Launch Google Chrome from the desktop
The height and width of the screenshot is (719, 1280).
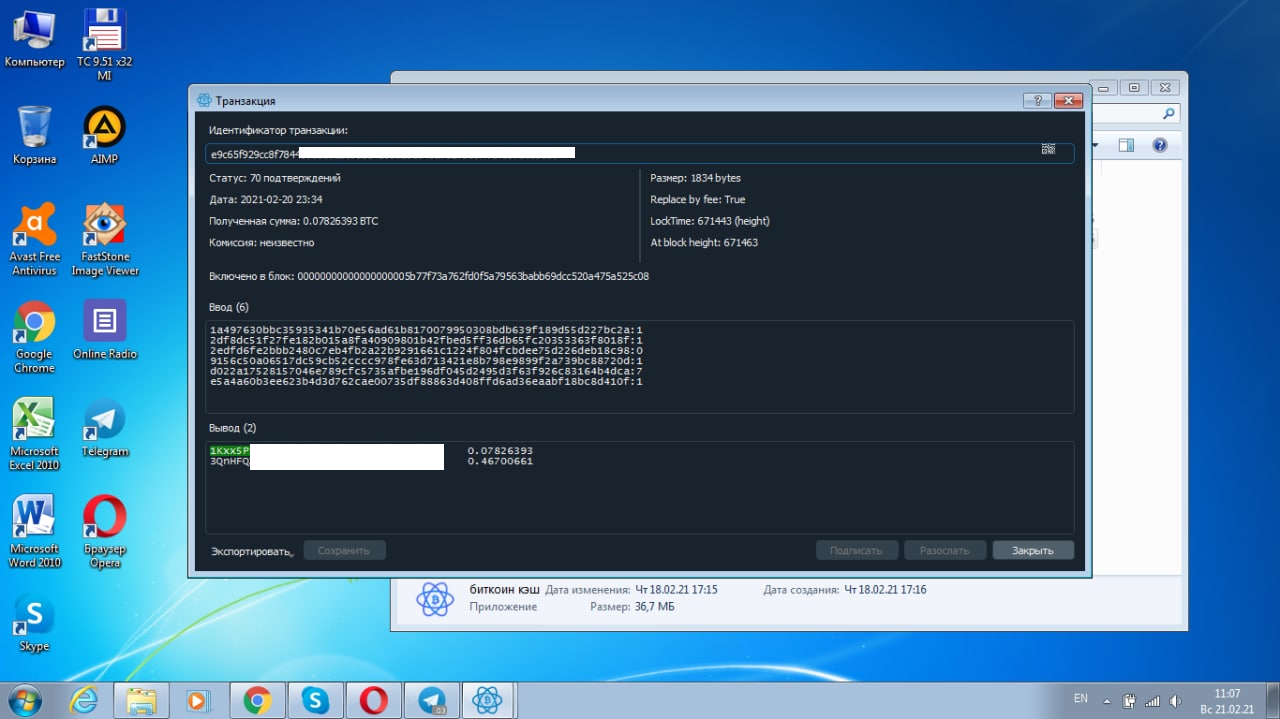pyautogui.click(x=34, y=337)
